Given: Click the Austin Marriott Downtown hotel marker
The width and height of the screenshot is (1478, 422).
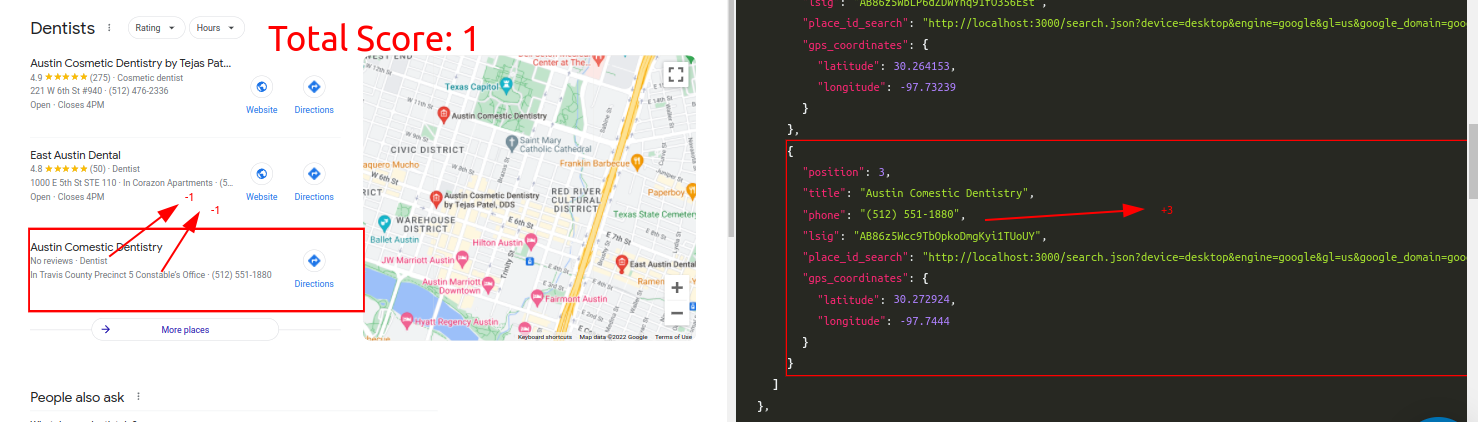Looking at the screenshot, I should (x=490, y=284).
